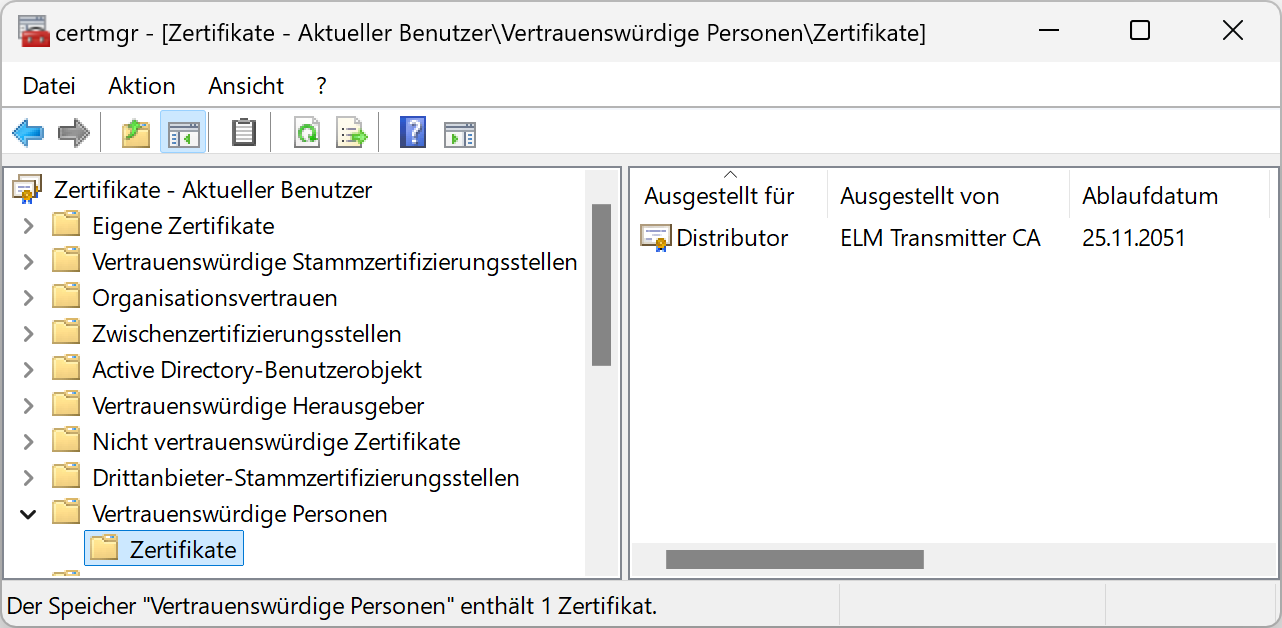Maximize the certmgr window
This screenshot has width=1282, height=628.
pos(1139,31)
